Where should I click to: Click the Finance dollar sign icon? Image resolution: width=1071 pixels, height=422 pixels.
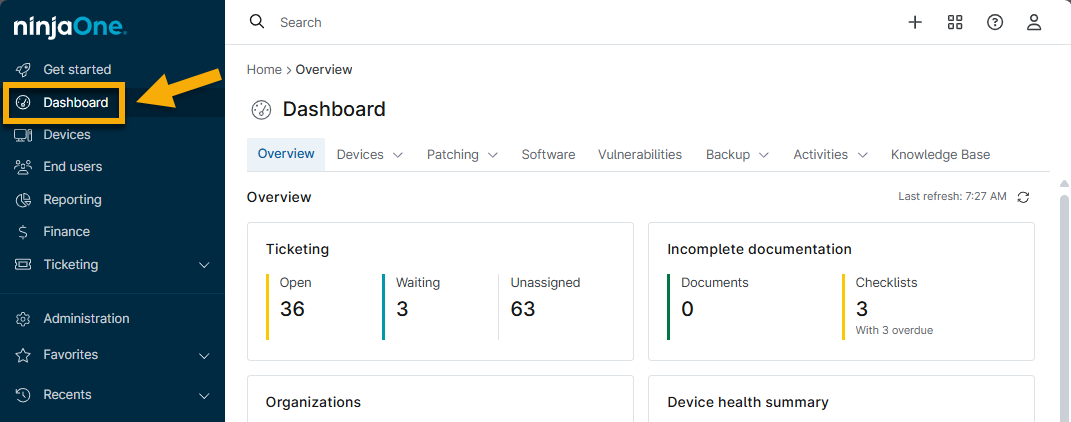point(24,232)
